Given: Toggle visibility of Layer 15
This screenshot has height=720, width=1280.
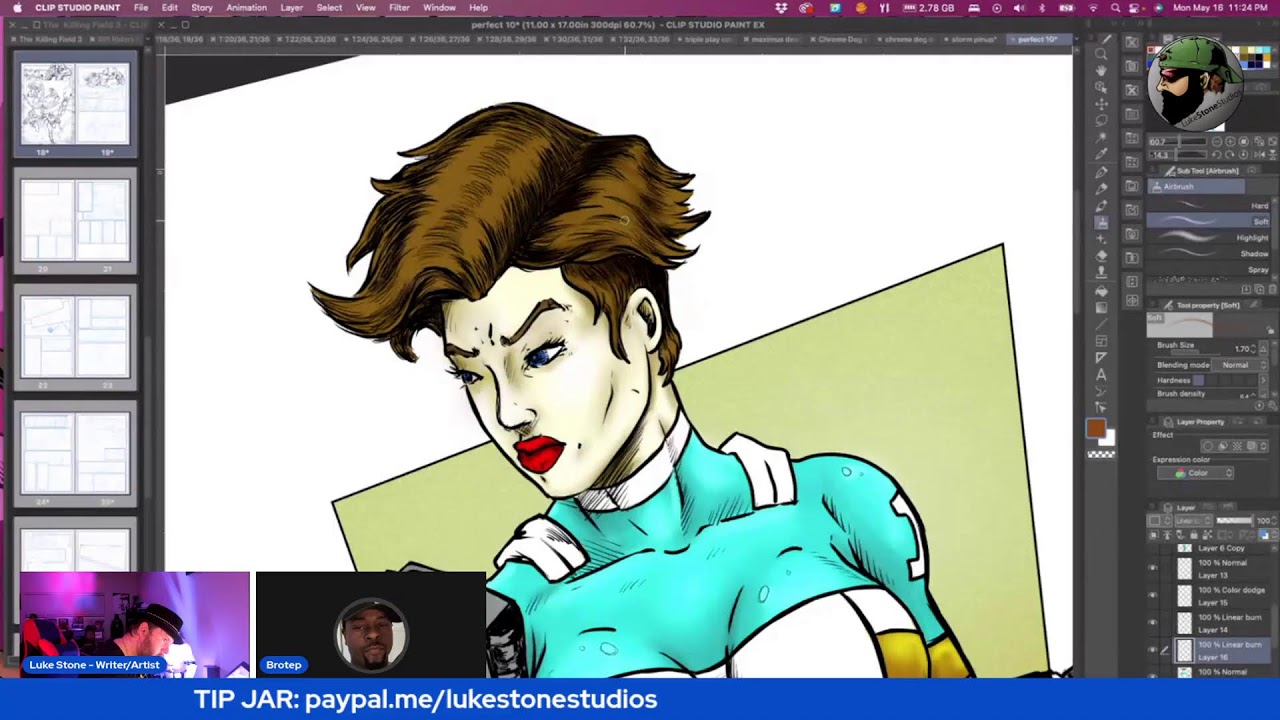Looking at the screenshot, I should click(x=1153, y=596).
